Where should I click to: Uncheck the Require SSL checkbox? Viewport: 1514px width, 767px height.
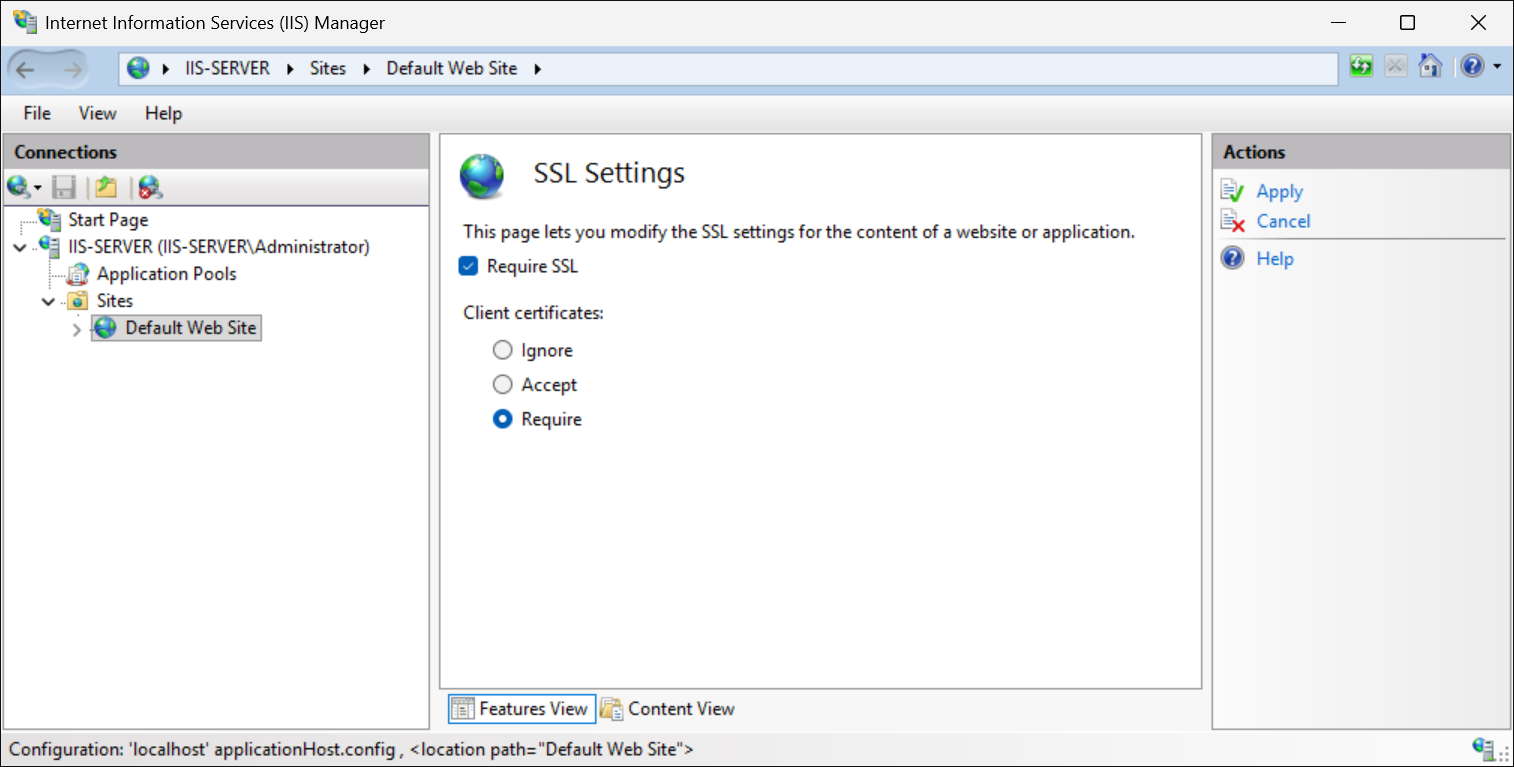tap(468, 266)
